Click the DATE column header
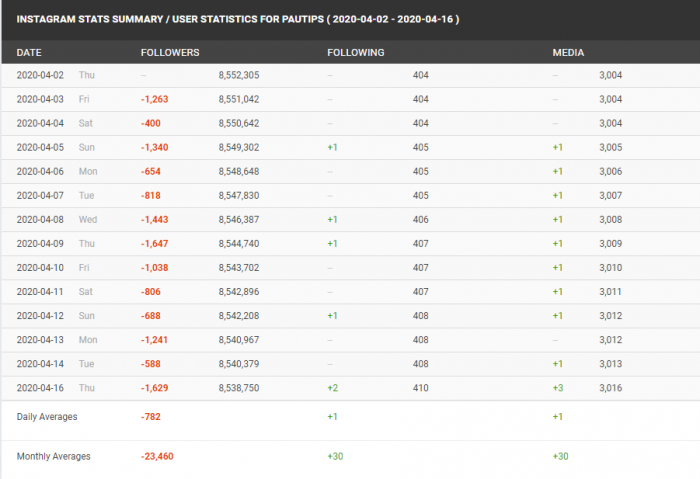 (x=28, y=52)
